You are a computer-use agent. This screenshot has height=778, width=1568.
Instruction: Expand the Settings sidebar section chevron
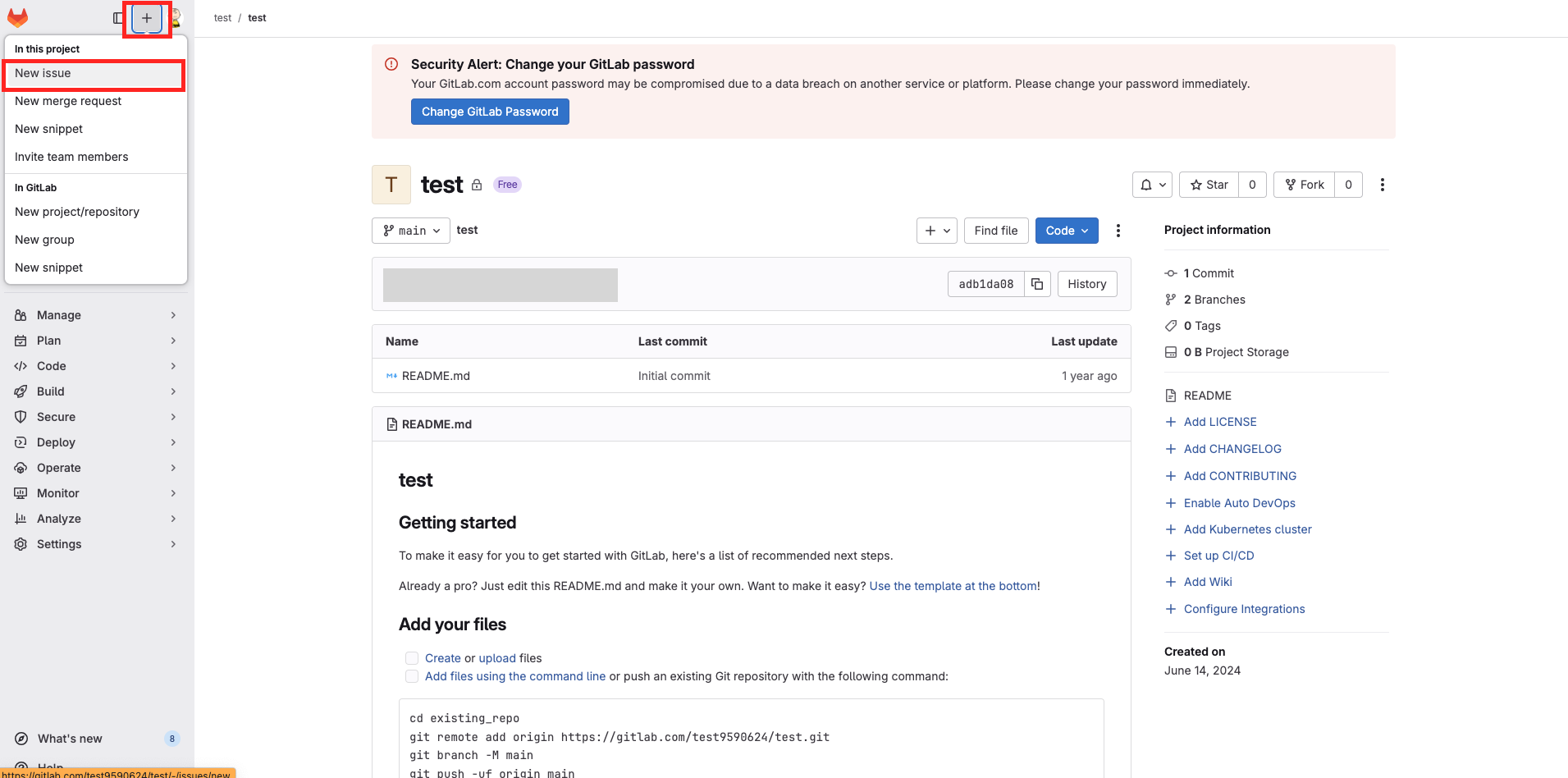point(173,544)
